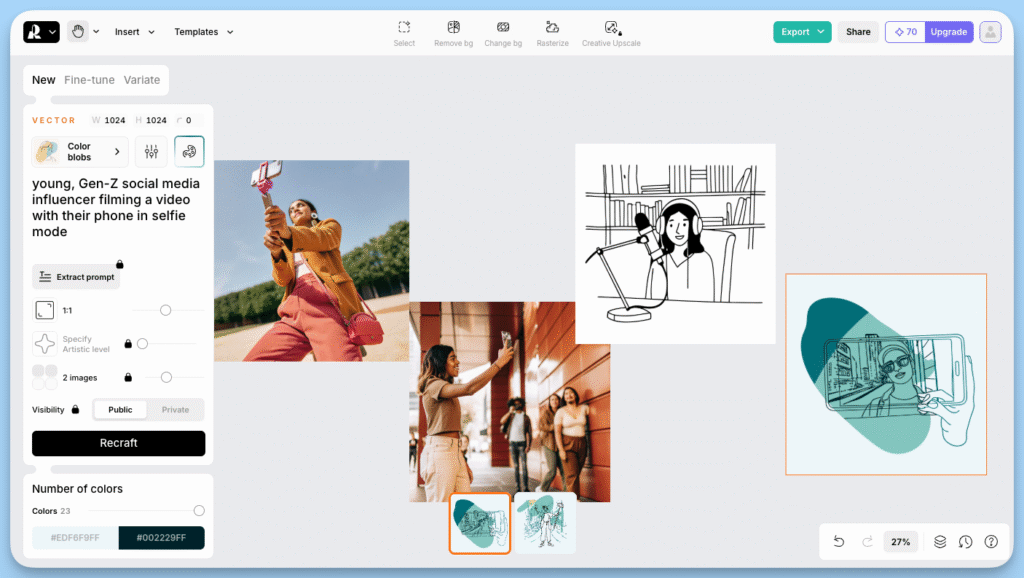Set visibility to Public

click(120, 409)
